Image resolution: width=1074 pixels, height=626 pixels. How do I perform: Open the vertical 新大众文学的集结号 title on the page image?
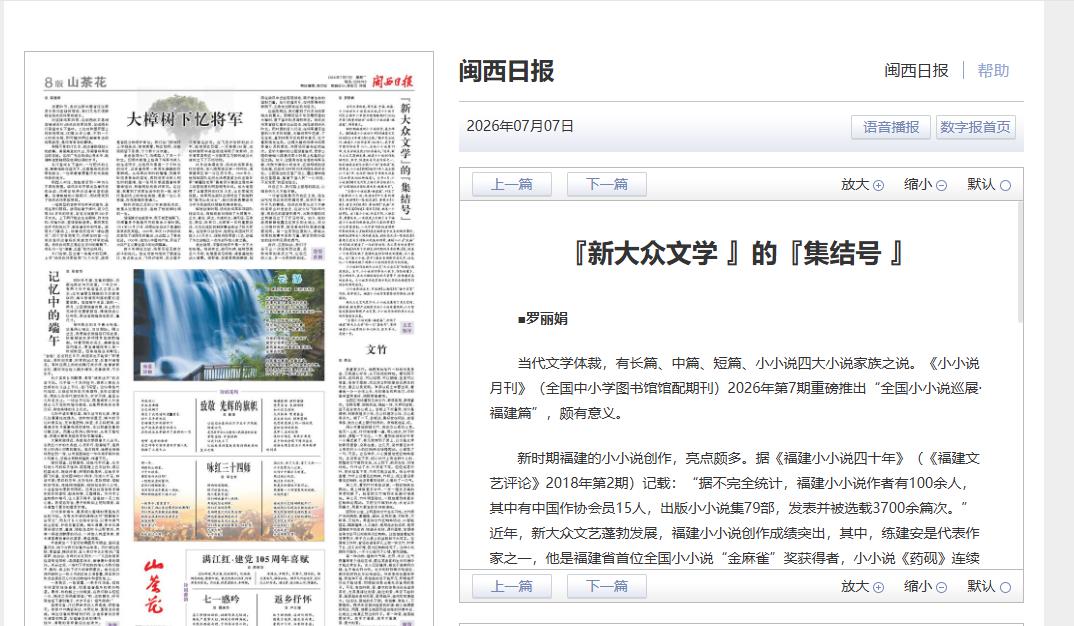pos(405,159)
